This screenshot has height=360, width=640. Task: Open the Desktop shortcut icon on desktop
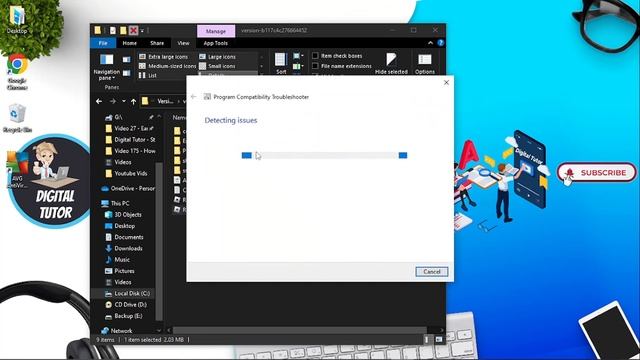point(17,20)
